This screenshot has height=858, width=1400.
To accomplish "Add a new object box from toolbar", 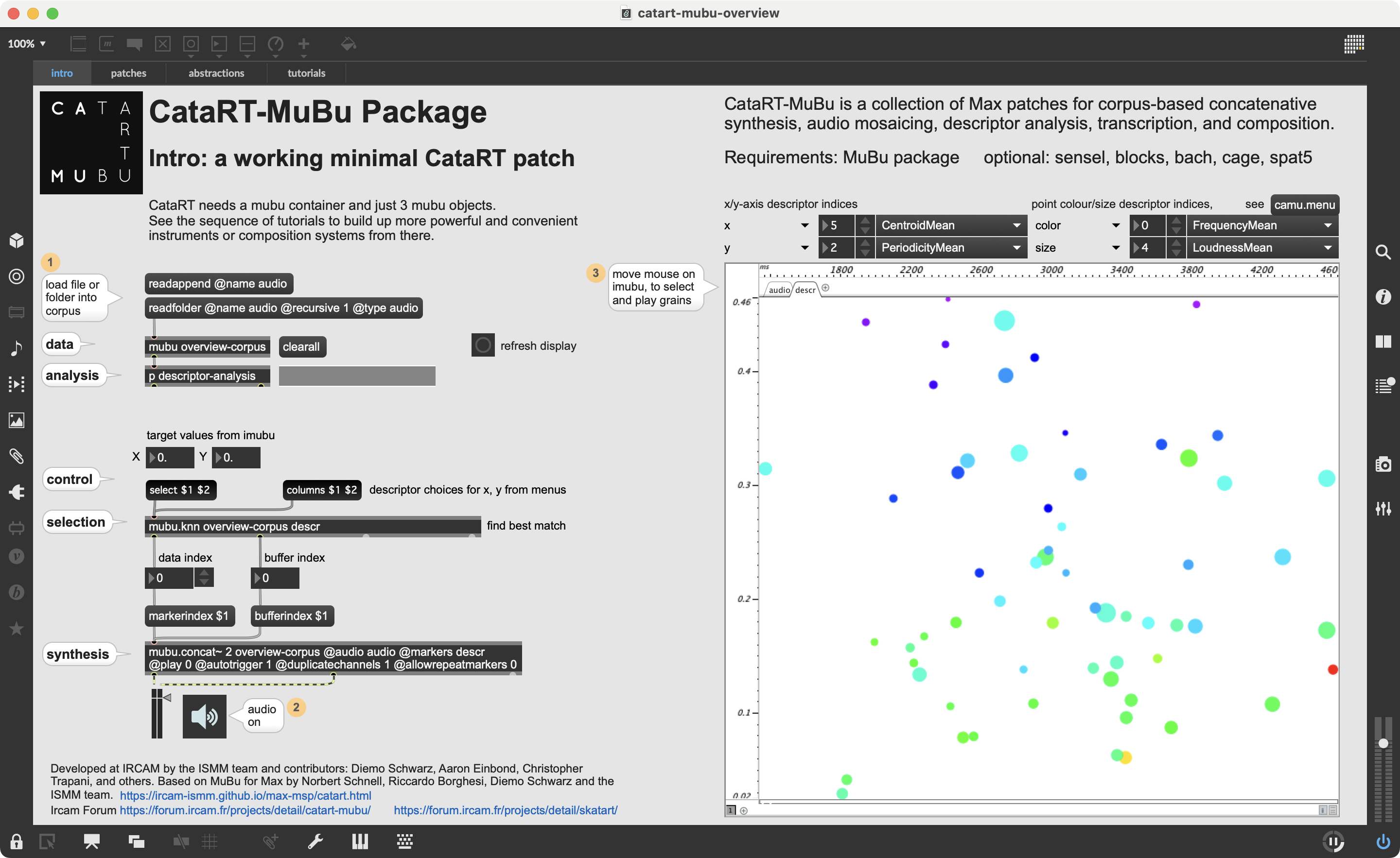I will point(78,44).
